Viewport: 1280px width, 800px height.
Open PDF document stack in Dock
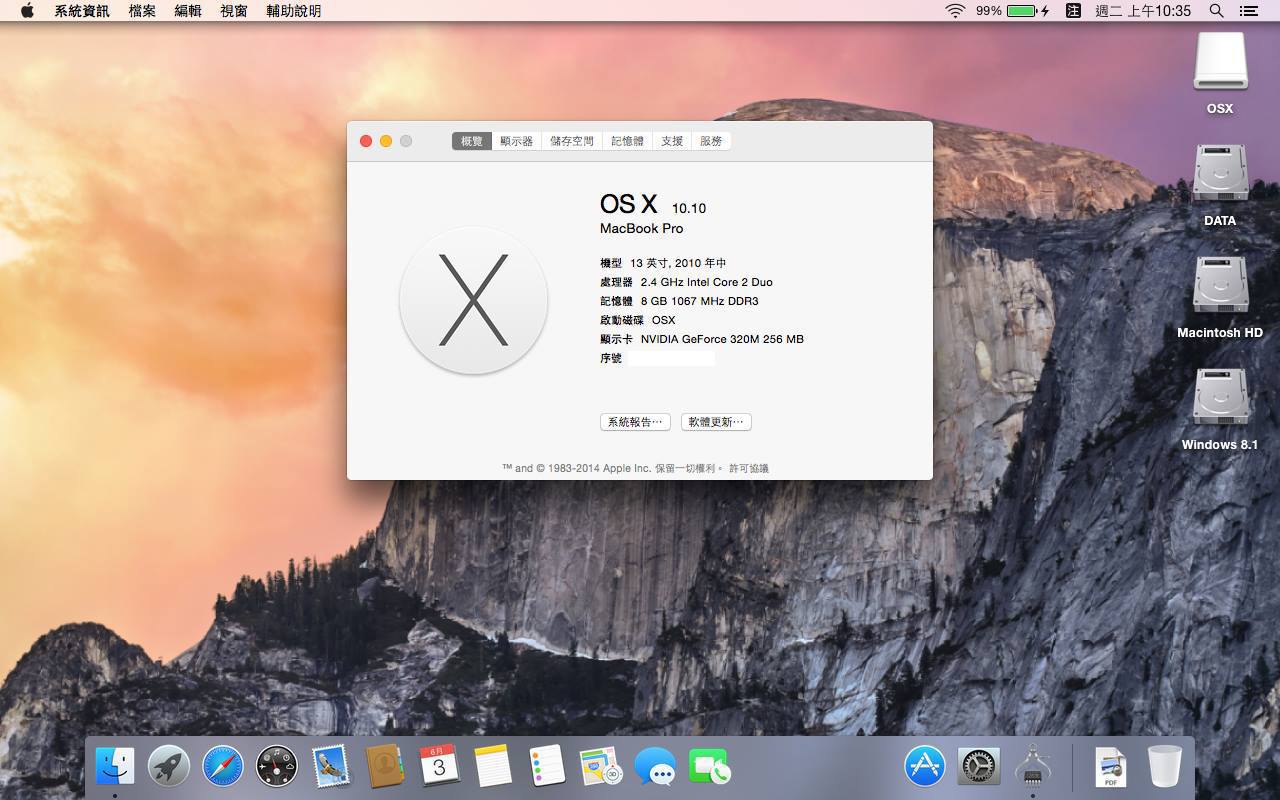pyautogui.click(x=1110, y=767)
